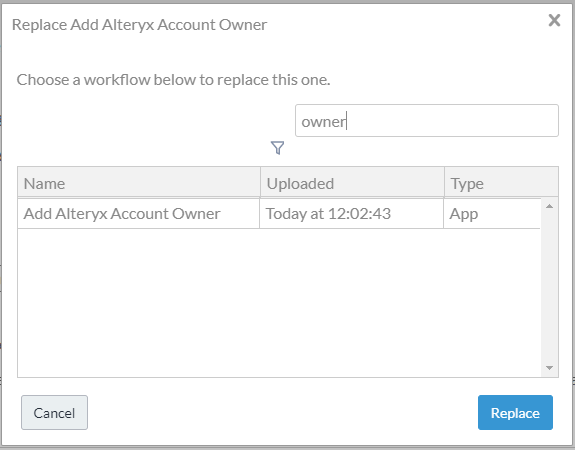Close the Replace workflow dialog
This screenshot has height=450, width=575.
click(554, 20)
